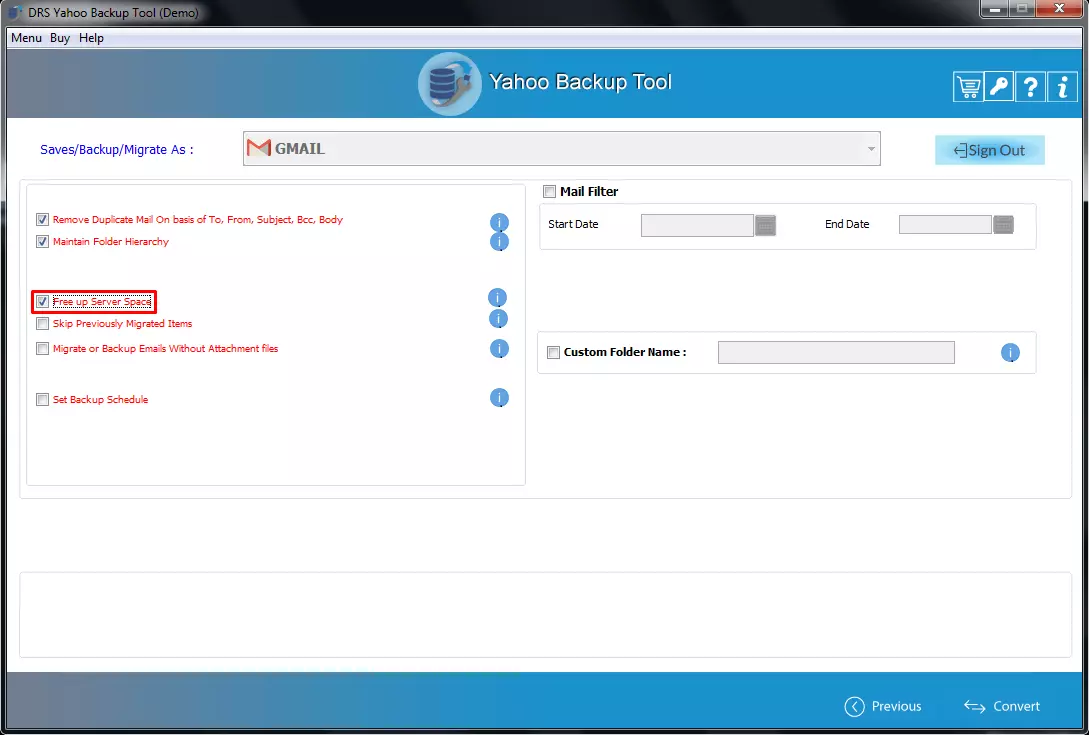1089x735 pixels.
Task: Open the Help menu
Action: (x=91, y=38)
